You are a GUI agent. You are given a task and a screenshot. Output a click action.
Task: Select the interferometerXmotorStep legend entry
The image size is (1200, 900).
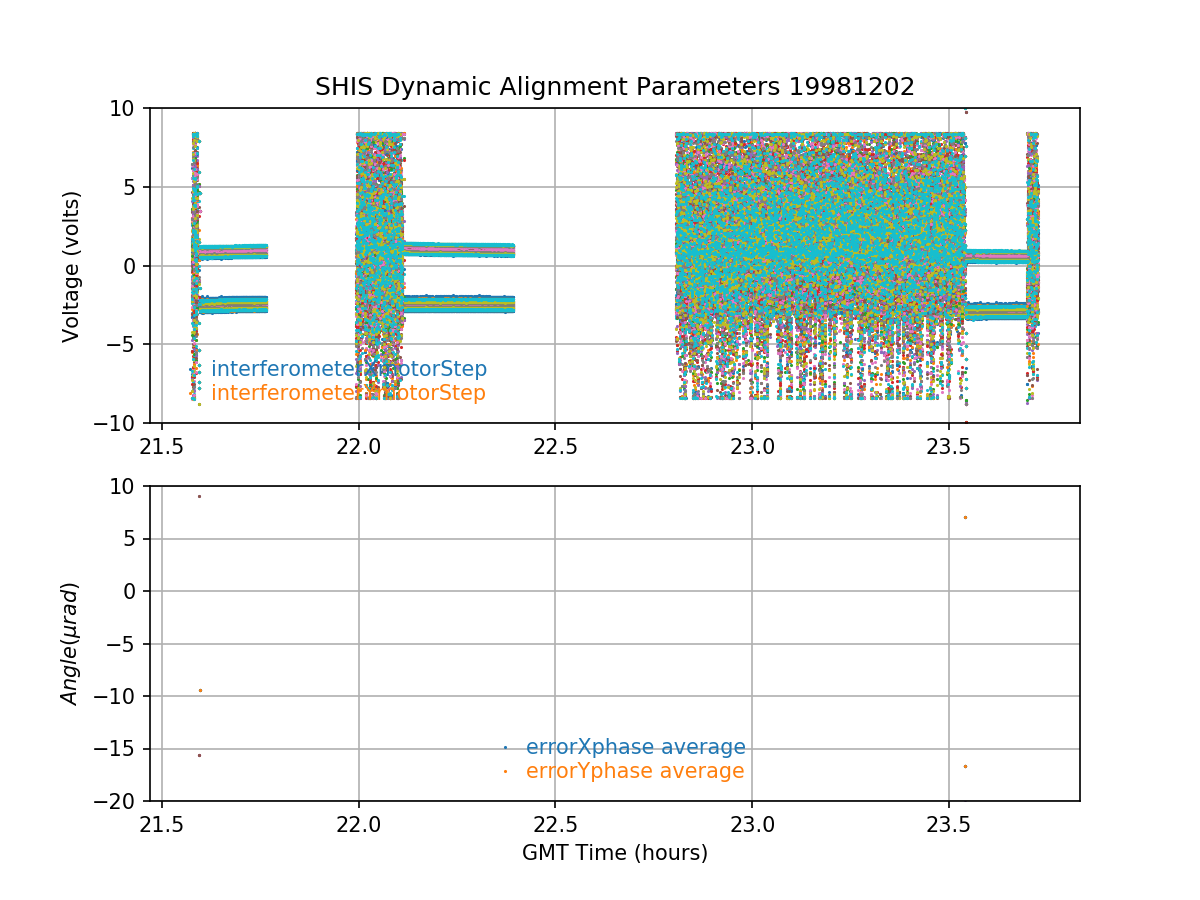pos(348,369)
